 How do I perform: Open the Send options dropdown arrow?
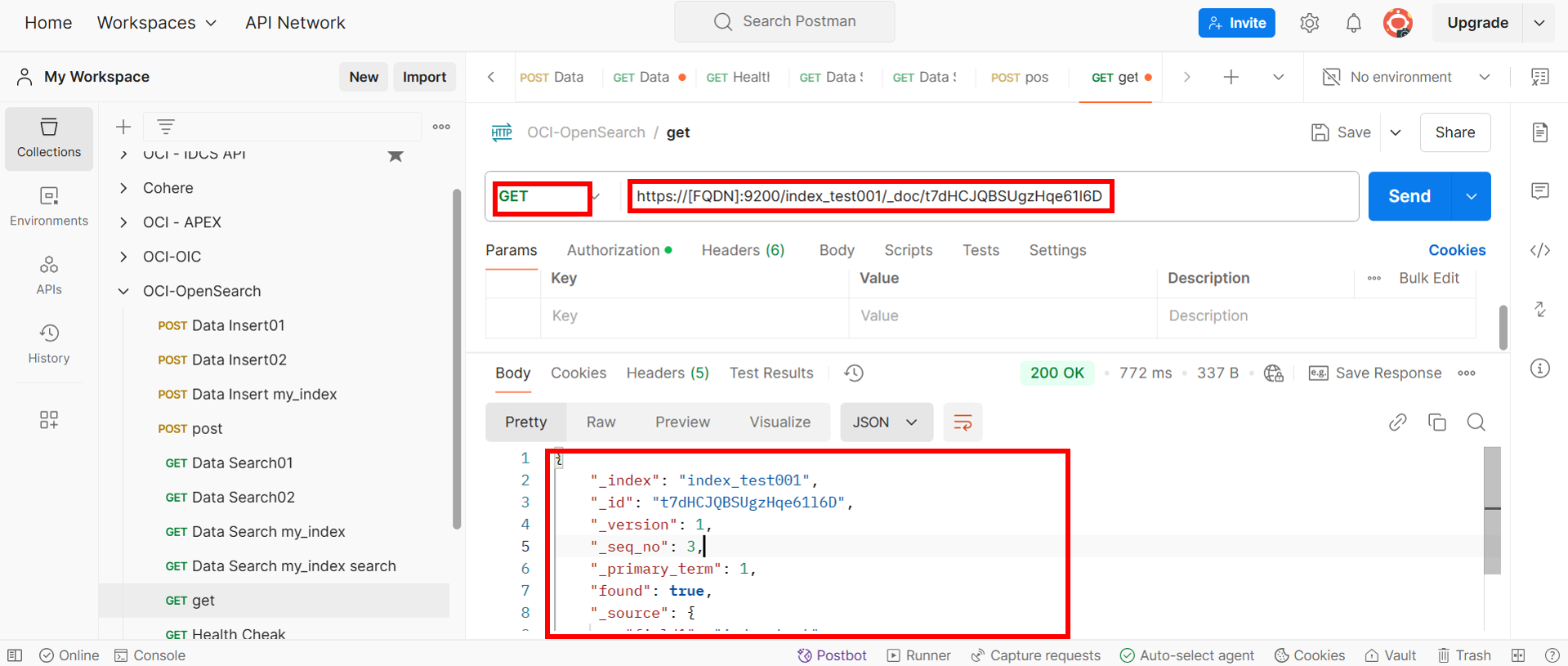[1471, 196]
